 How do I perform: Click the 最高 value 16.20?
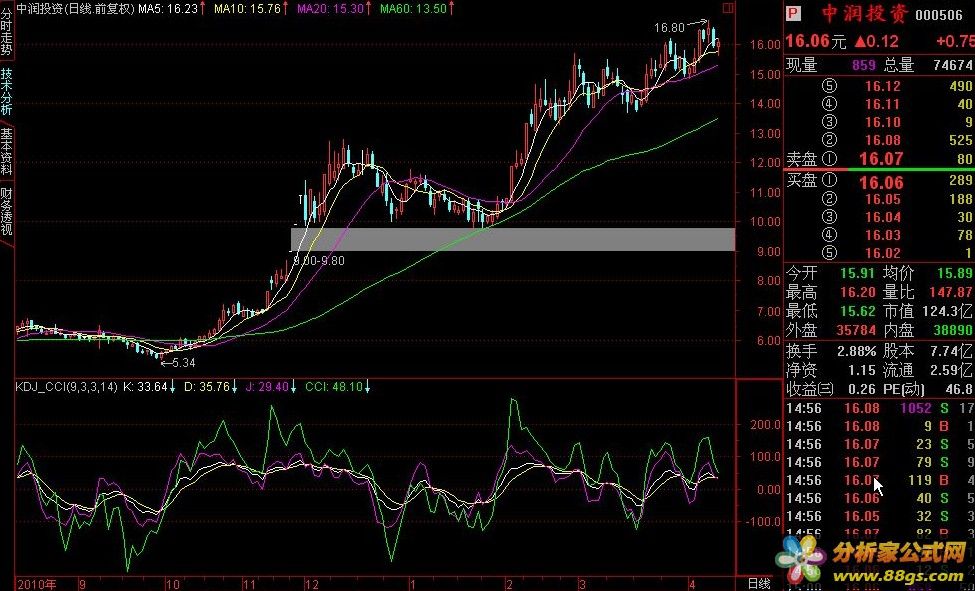(x=857, y=292)
